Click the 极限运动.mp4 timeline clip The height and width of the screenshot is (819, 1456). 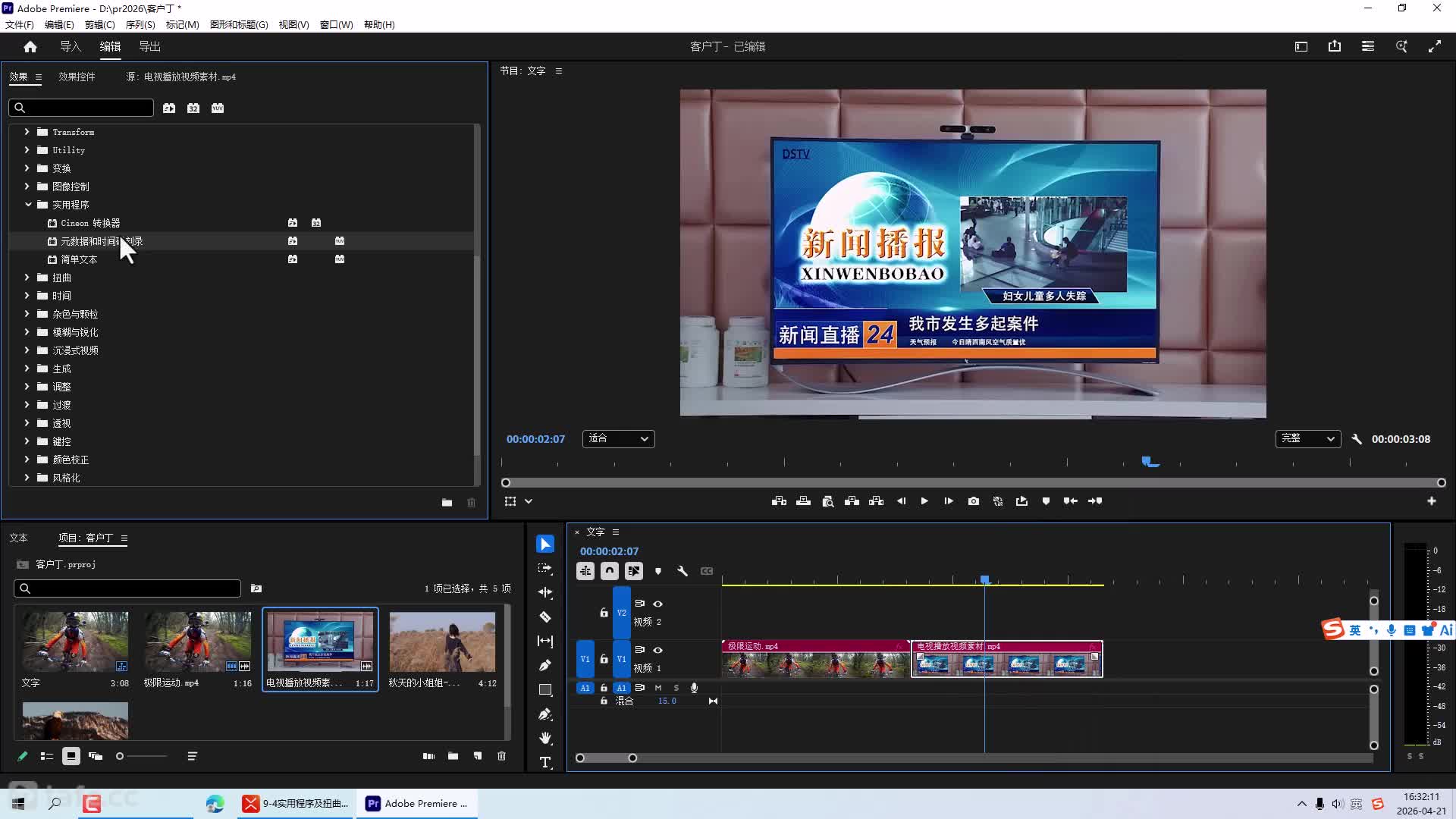pyautogui.click(x=815, y=659)
